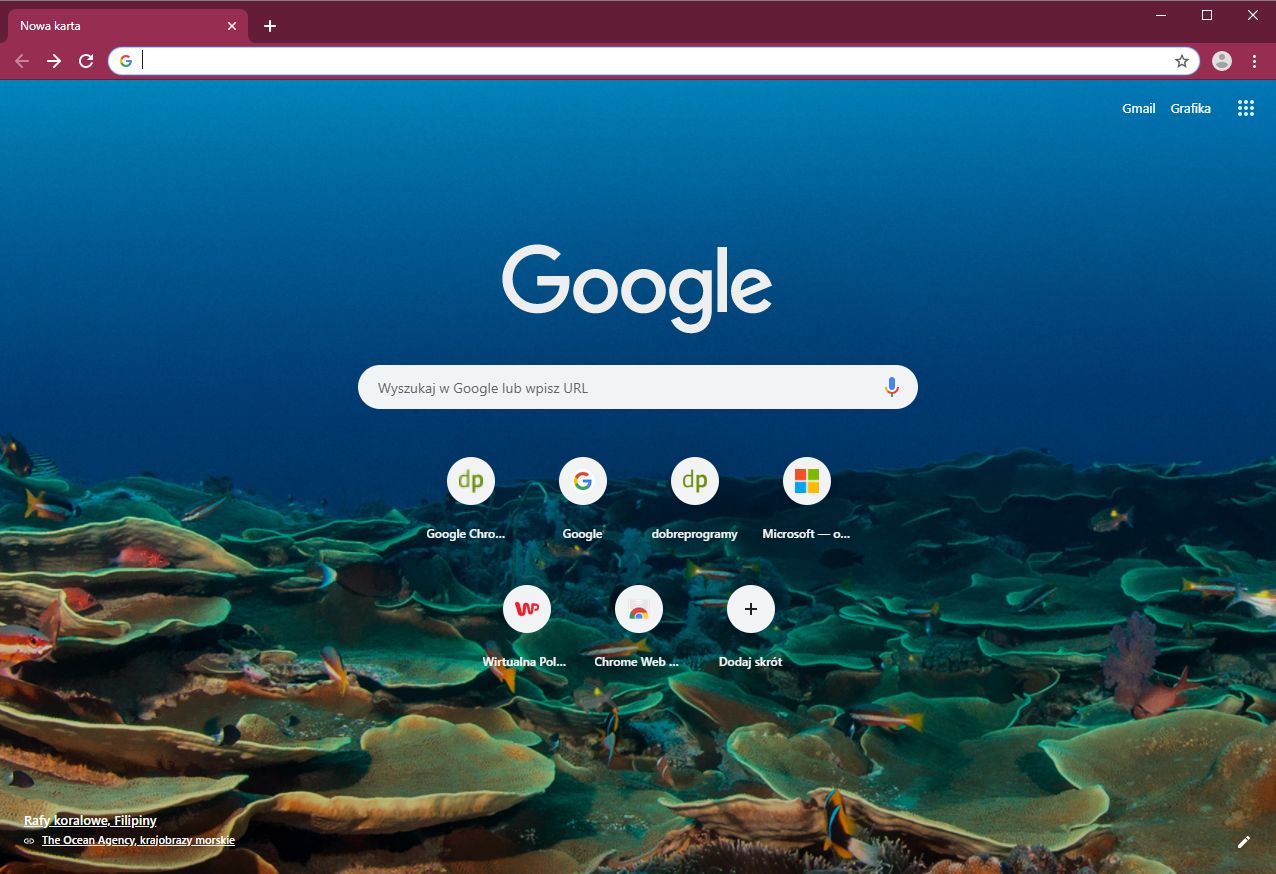
Task: Open a new tab with plus button
Action: (x=270, y=26)
